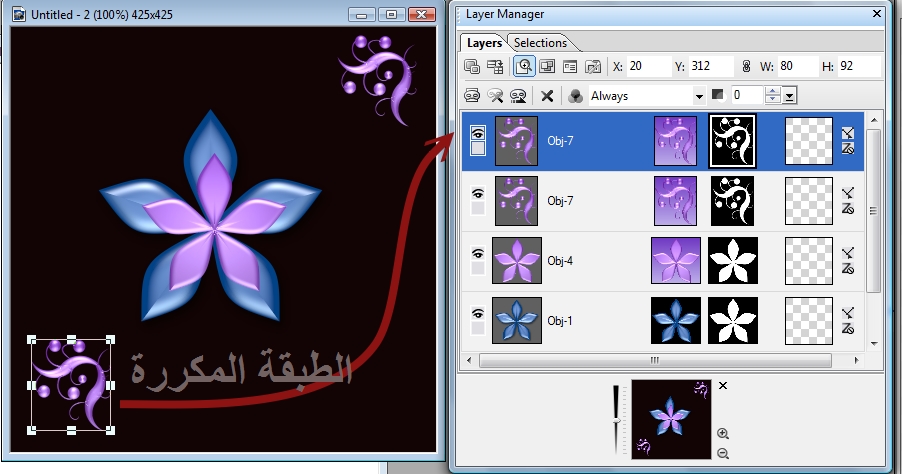Click the X position input field
Image resolution: width=902 pixels, height=474 pixels.
pos(649,67)
